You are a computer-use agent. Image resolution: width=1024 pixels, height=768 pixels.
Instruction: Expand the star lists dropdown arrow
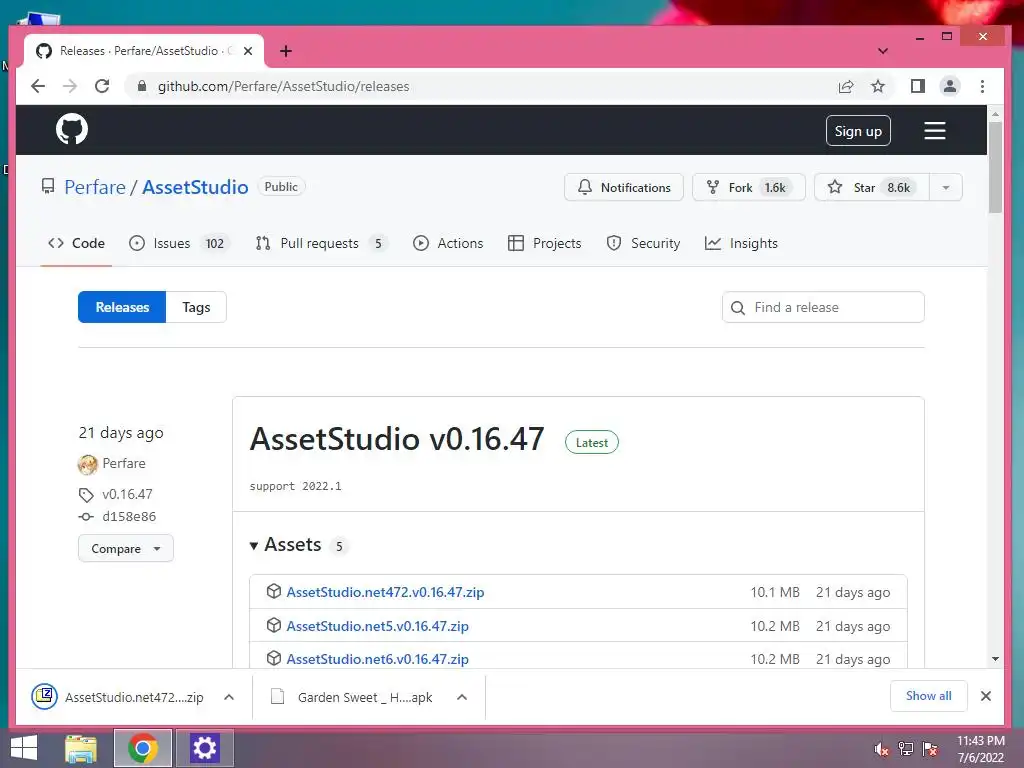(x=946, y=187)
